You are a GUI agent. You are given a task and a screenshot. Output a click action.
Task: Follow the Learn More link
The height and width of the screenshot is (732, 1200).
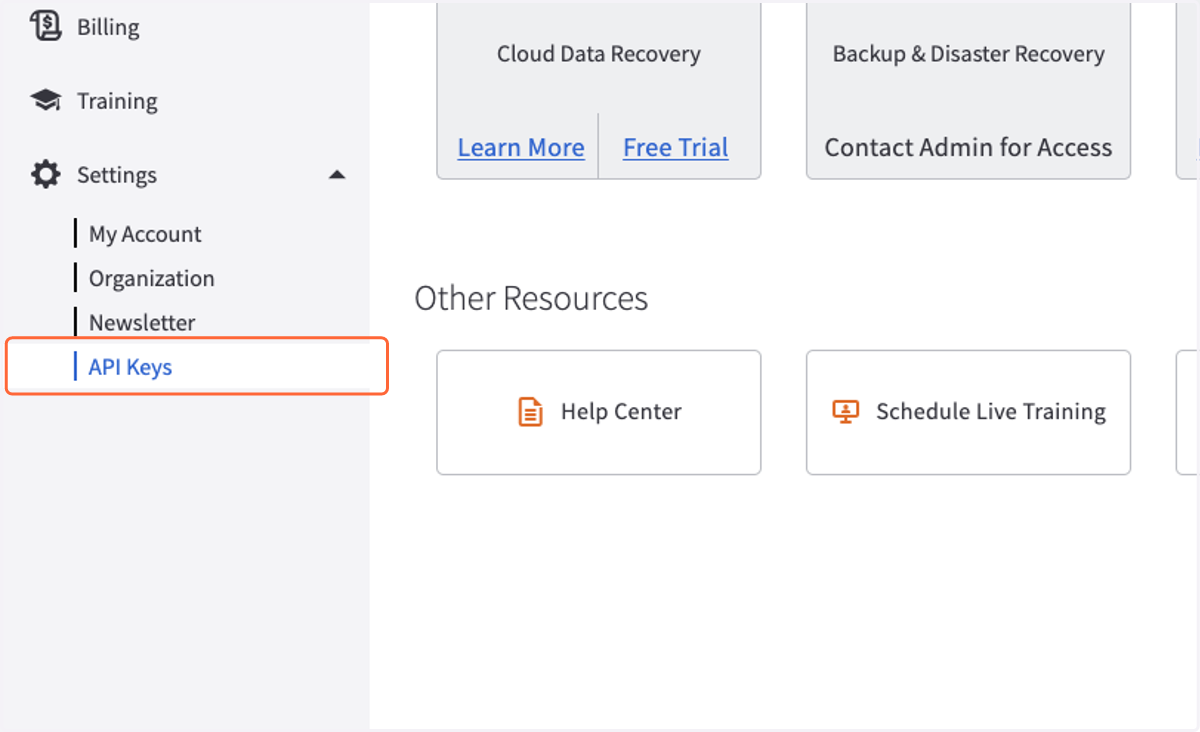pos(521,148)
